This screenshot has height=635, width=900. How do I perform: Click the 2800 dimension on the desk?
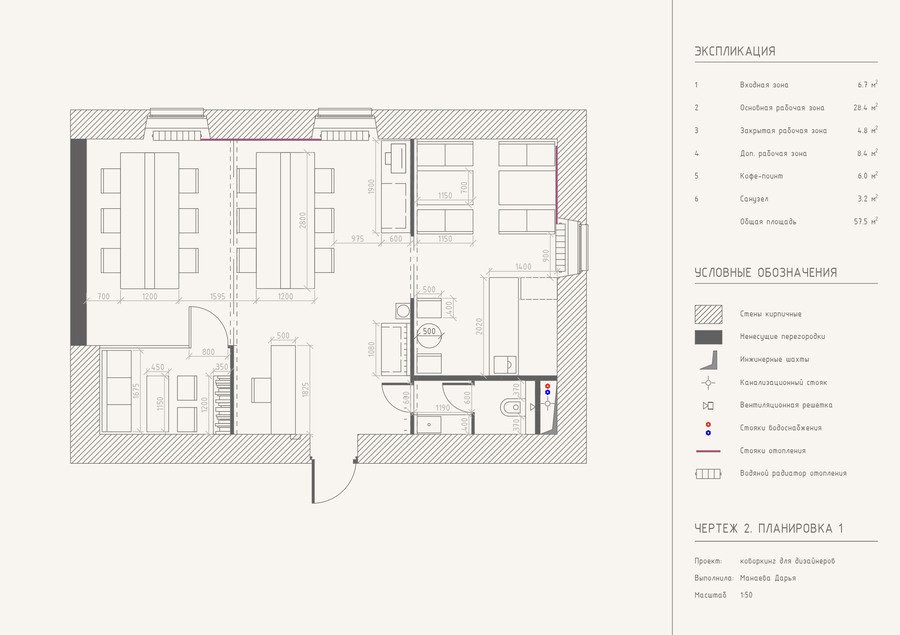303,220
